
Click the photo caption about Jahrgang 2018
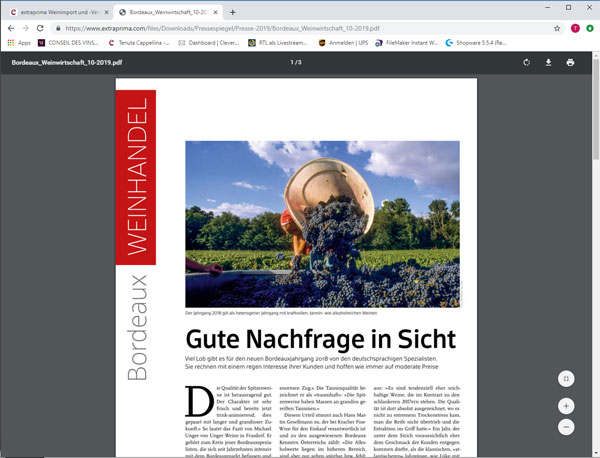tap(281, 313)
